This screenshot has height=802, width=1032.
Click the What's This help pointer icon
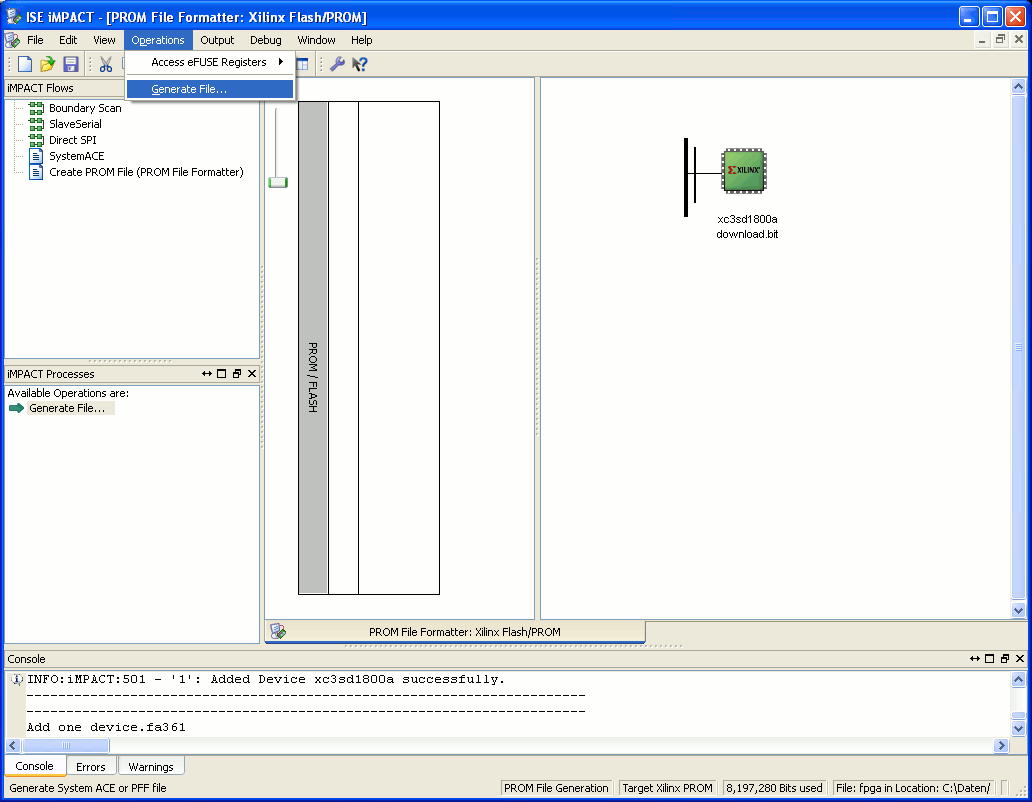click(359, 64)
